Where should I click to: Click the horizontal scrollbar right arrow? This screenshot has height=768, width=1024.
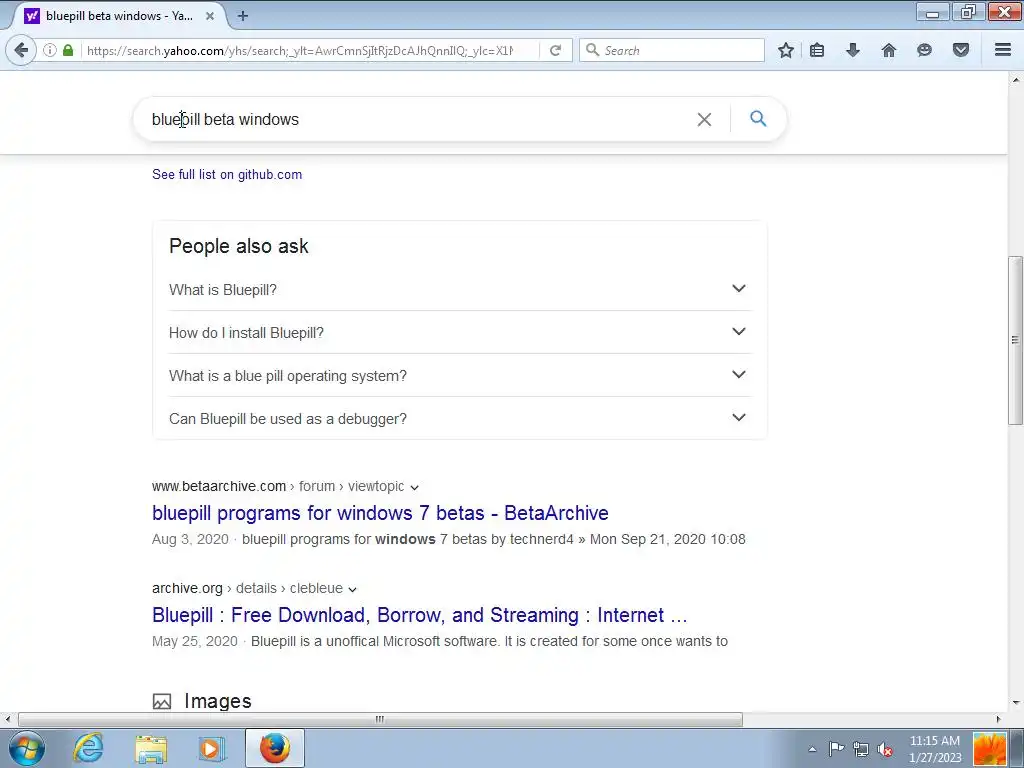point(998,719)
